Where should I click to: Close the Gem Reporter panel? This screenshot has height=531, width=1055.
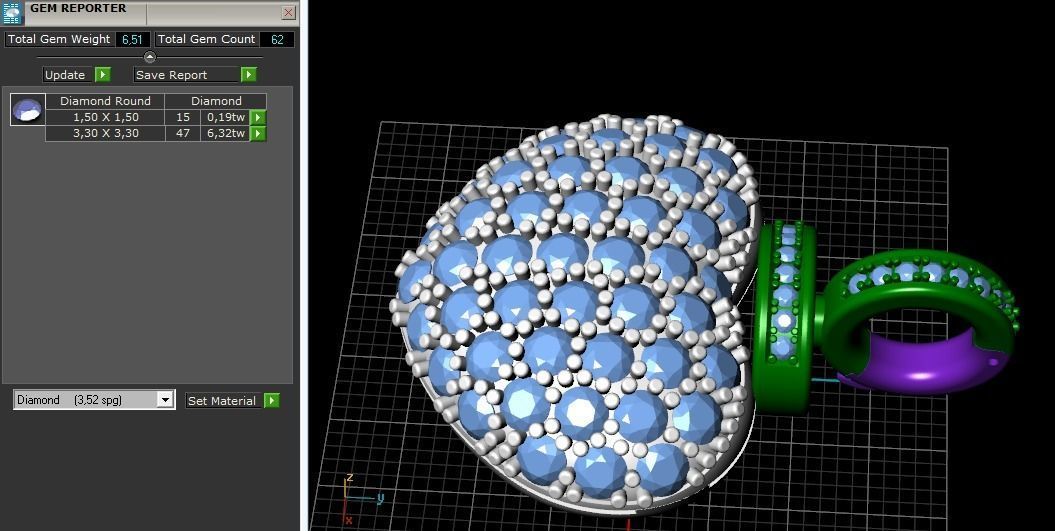pyautogui.click(x=288, y=13)
